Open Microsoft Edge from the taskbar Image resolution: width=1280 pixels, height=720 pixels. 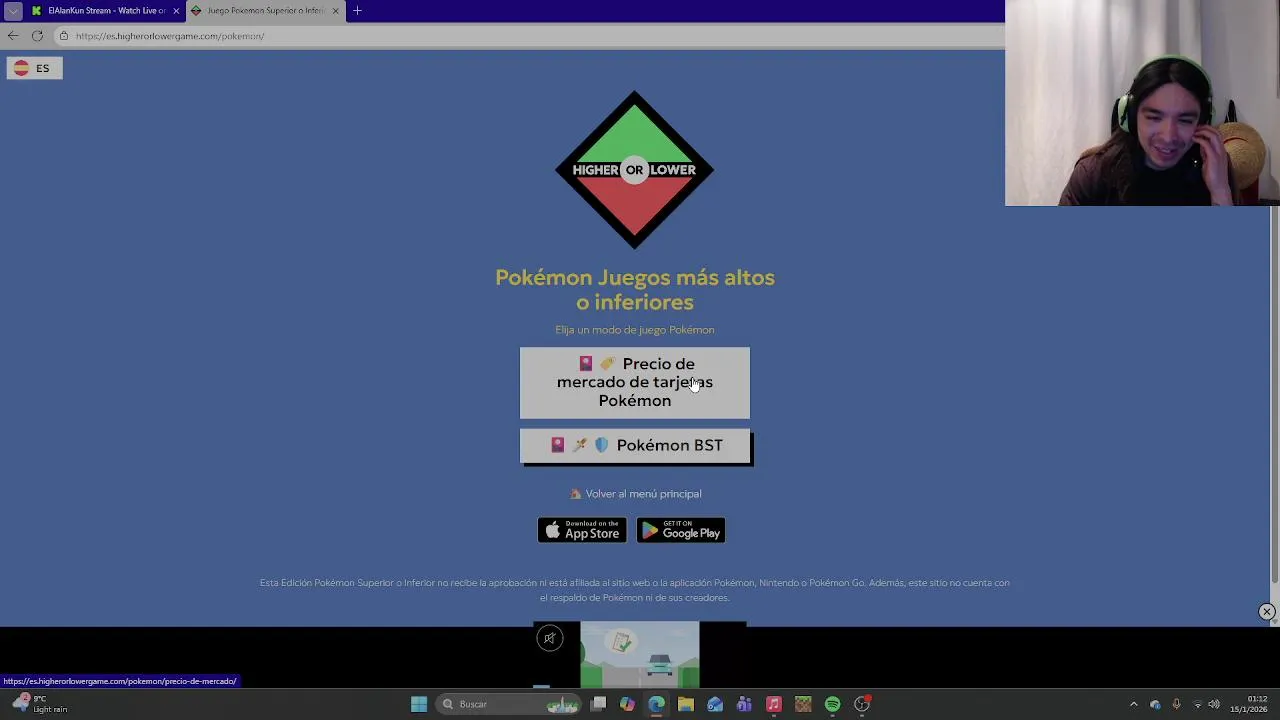point(656,704)
